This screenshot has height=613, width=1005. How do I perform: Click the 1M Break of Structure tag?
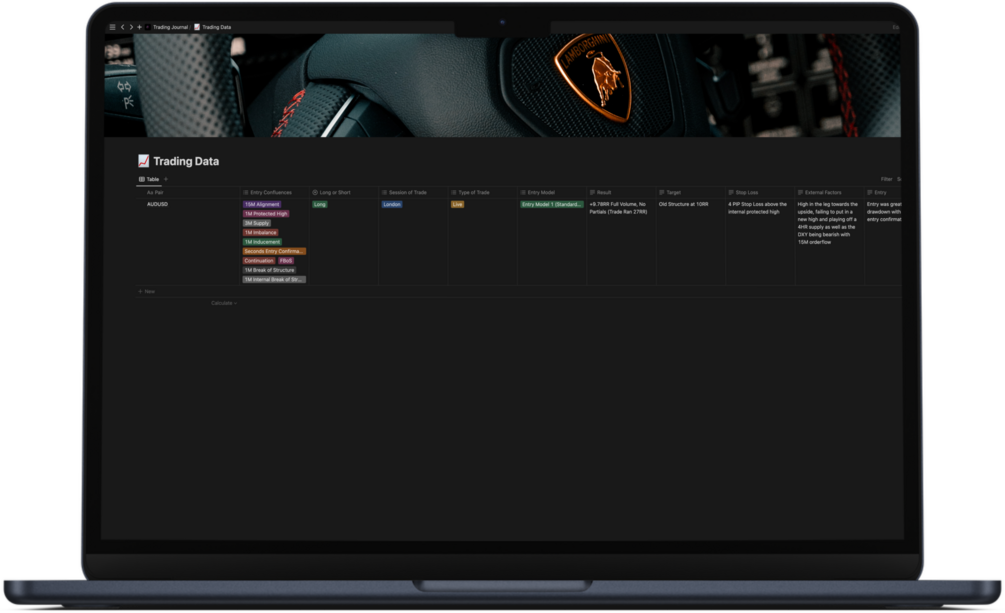coord(269,270)
